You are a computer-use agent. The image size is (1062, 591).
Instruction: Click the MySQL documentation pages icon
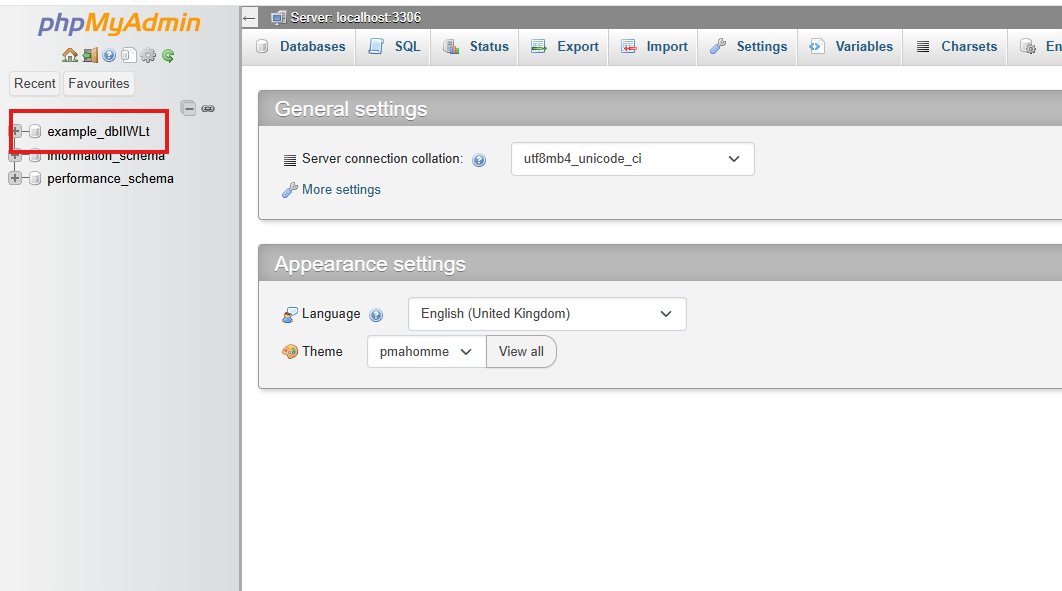tap(129, 56)
